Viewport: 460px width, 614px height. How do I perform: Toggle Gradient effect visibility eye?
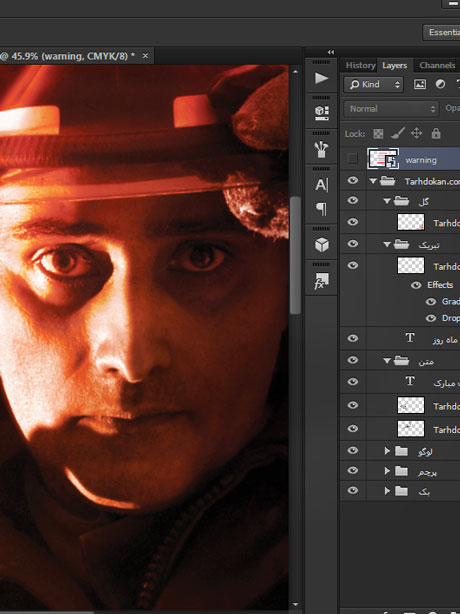pos(431,302)
